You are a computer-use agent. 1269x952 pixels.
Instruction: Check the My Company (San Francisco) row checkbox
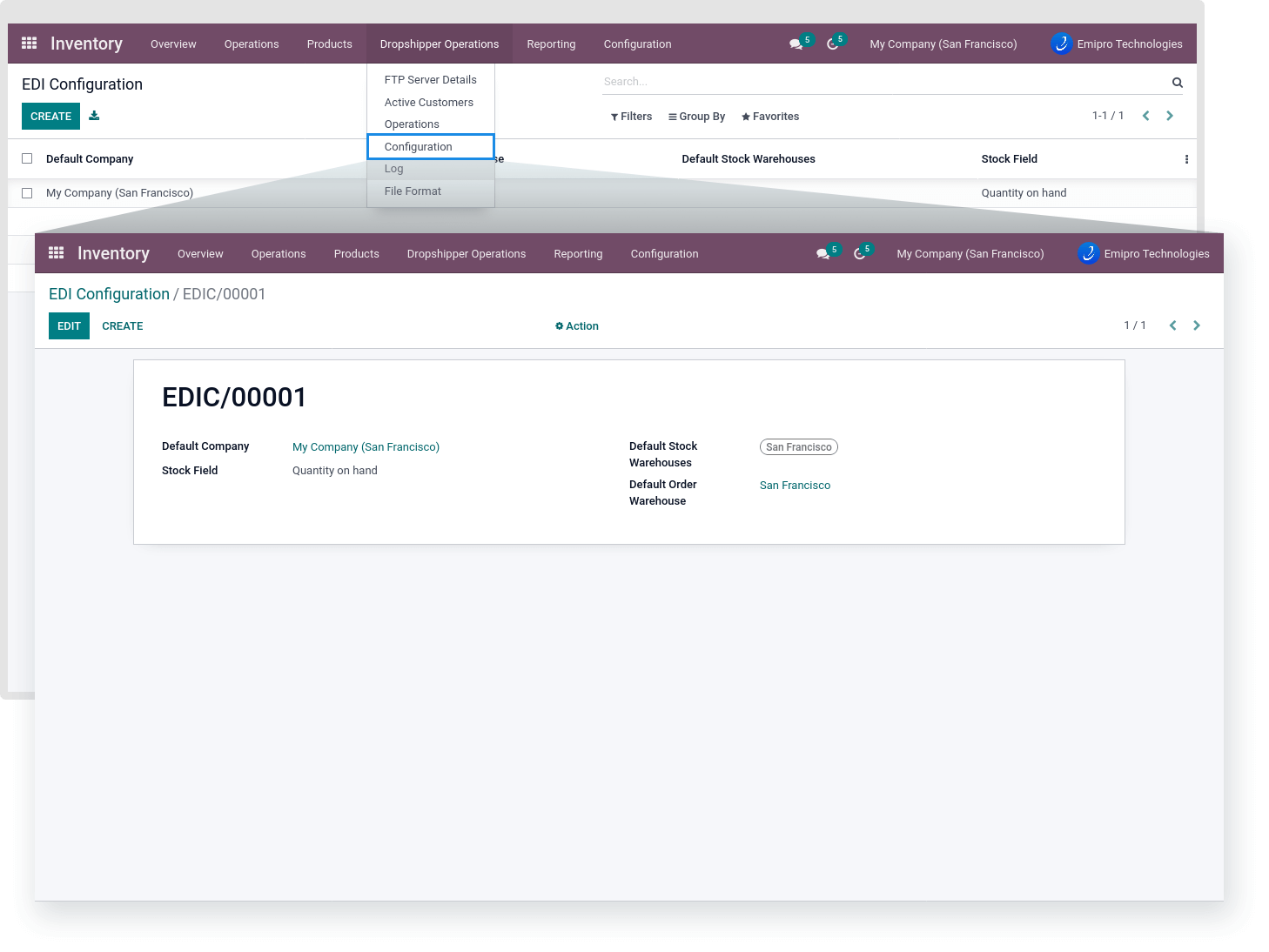[x=27, y=193]
